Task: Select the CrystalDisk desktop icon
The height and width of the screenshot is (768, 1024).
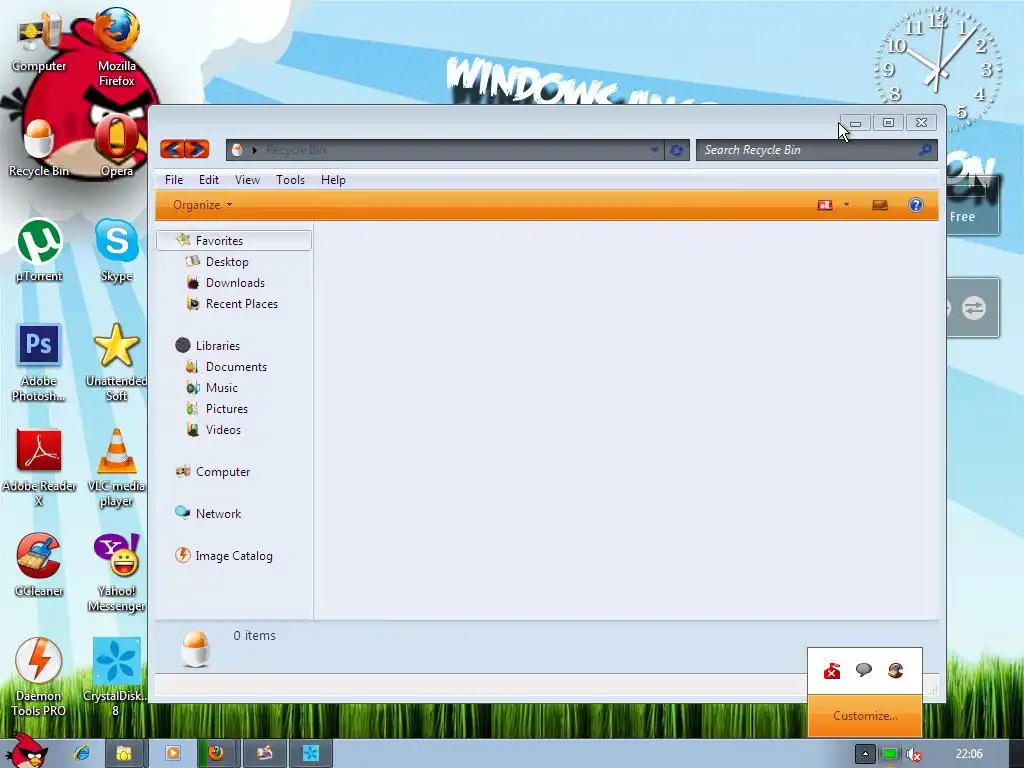Action: click(117, 678)
